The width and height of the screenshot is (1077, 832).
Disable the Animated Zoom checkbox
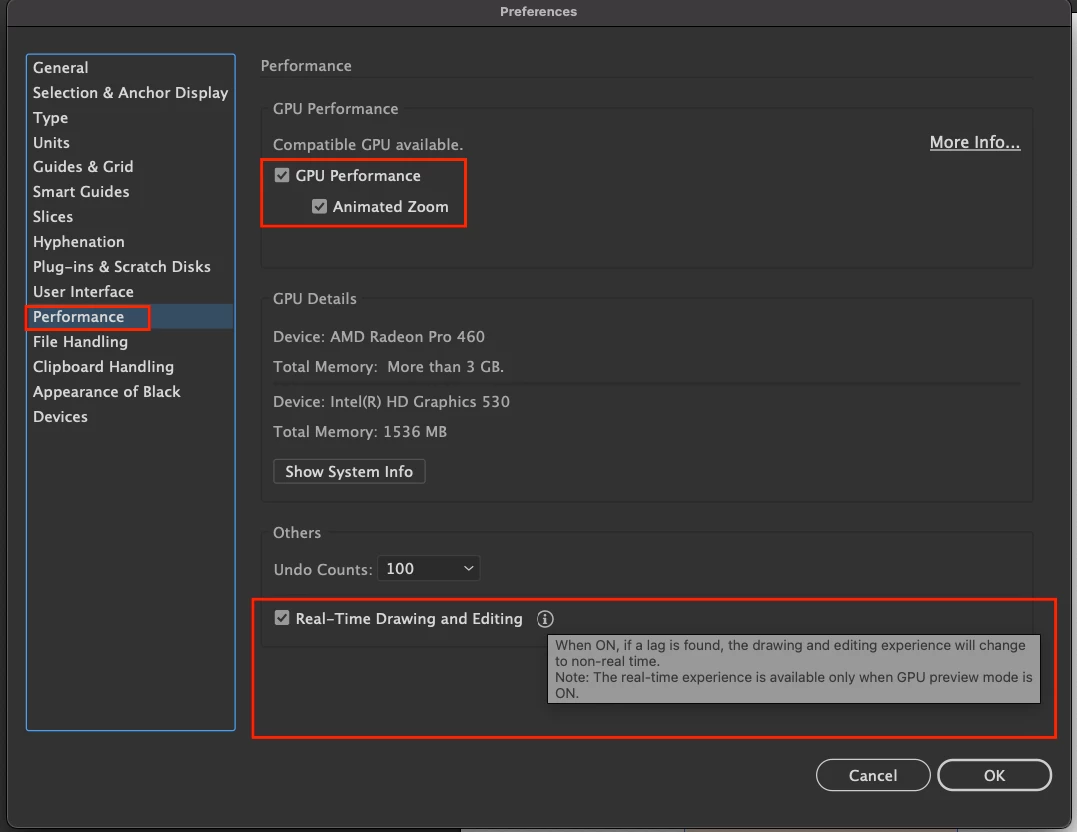point(319,206)
